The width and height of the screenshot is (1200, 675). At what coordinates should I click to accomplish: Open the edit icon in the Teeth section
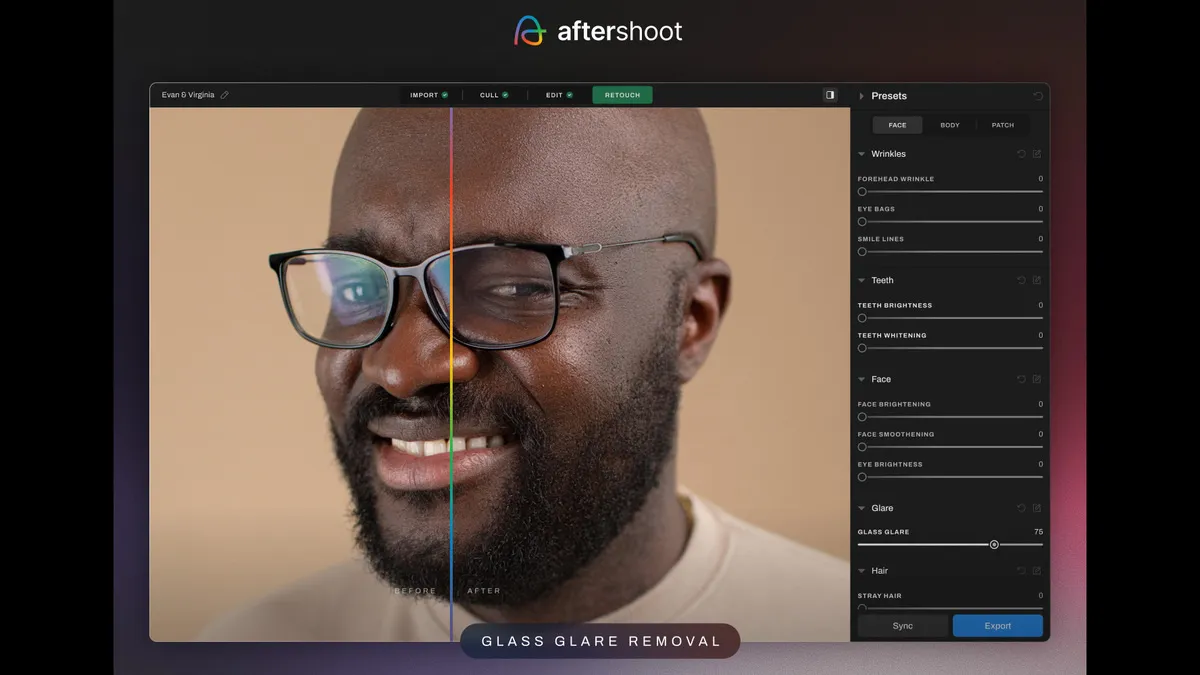coord(1036,280)
